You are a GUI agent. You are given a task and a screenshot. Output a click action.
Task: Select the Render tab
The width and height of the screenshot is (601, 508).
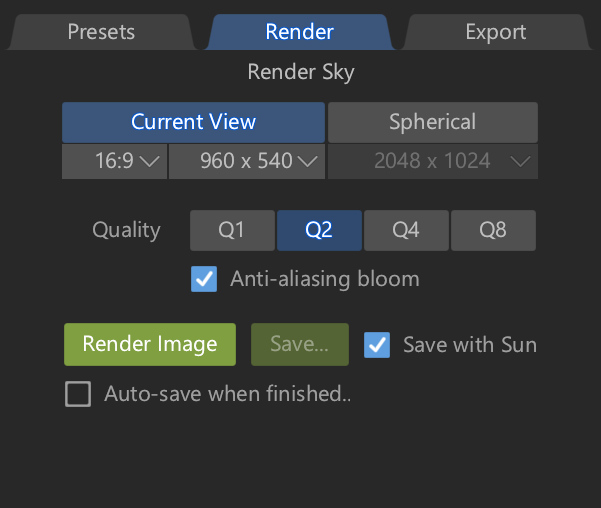(x=299, y=32)
